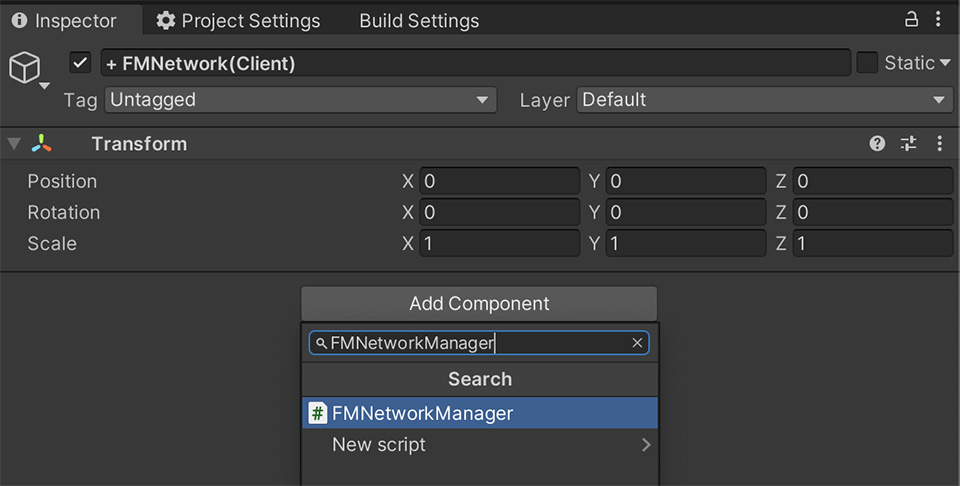
Task: Open Transform help reference icon
Action: coord(877,144)
